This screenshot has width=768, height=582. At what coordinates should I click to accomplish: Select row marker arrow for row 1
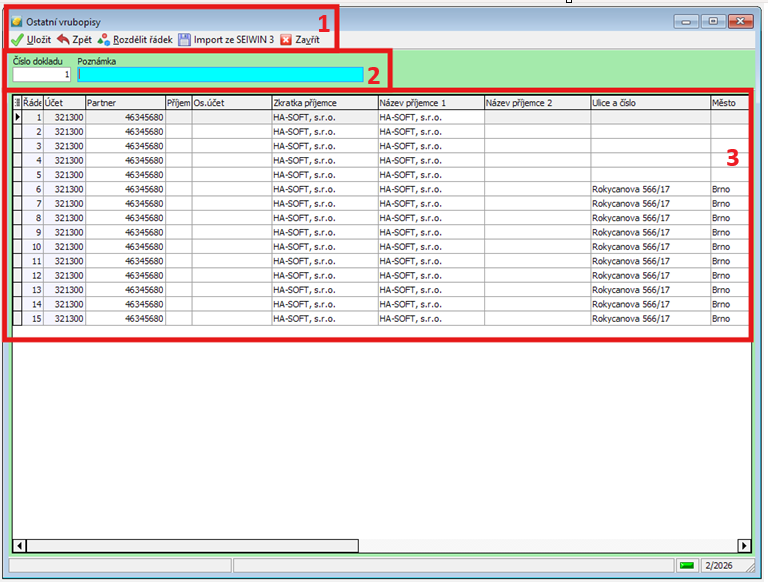pos(18,117)
